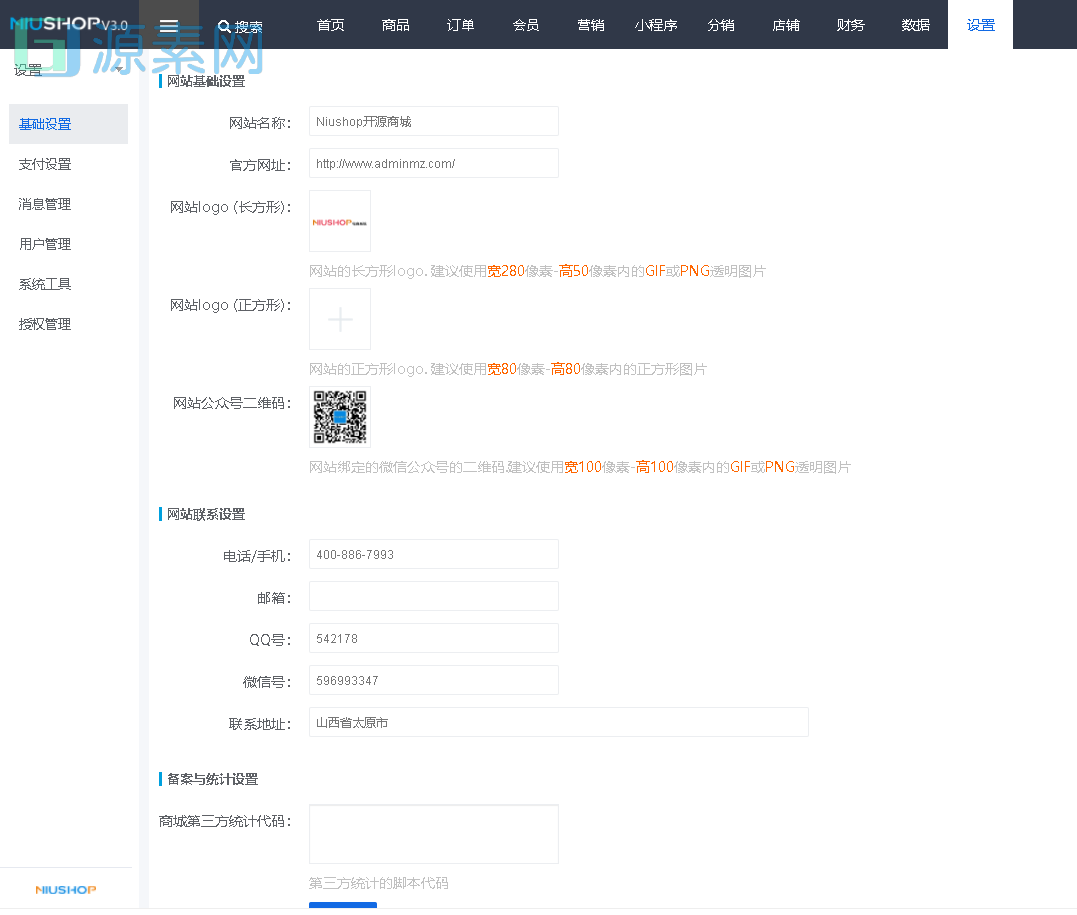The image size is (1077, 915).
Task: Click the 联系地址 text field
Action: (558, 722)
